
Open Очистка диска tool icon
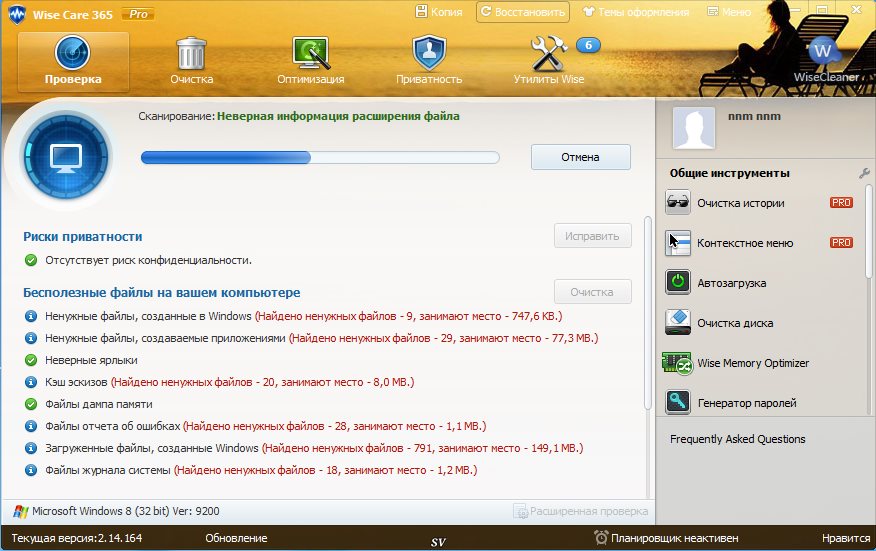click(x=678, y=323)
